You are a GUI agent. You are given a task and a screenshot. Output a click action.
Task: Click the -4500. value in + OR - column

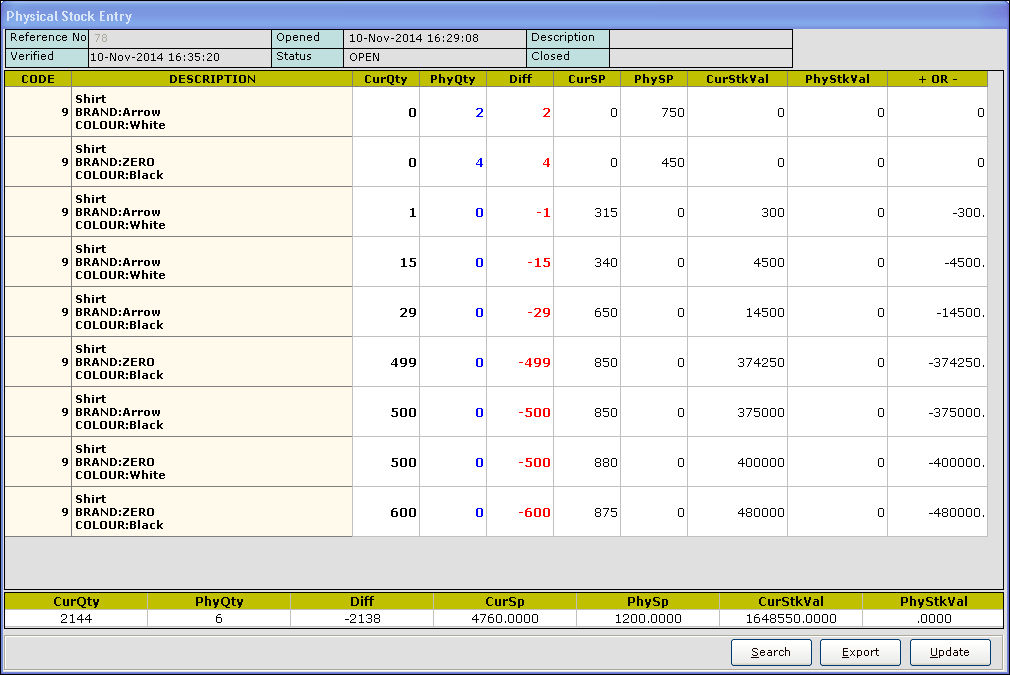pos(937,262)
